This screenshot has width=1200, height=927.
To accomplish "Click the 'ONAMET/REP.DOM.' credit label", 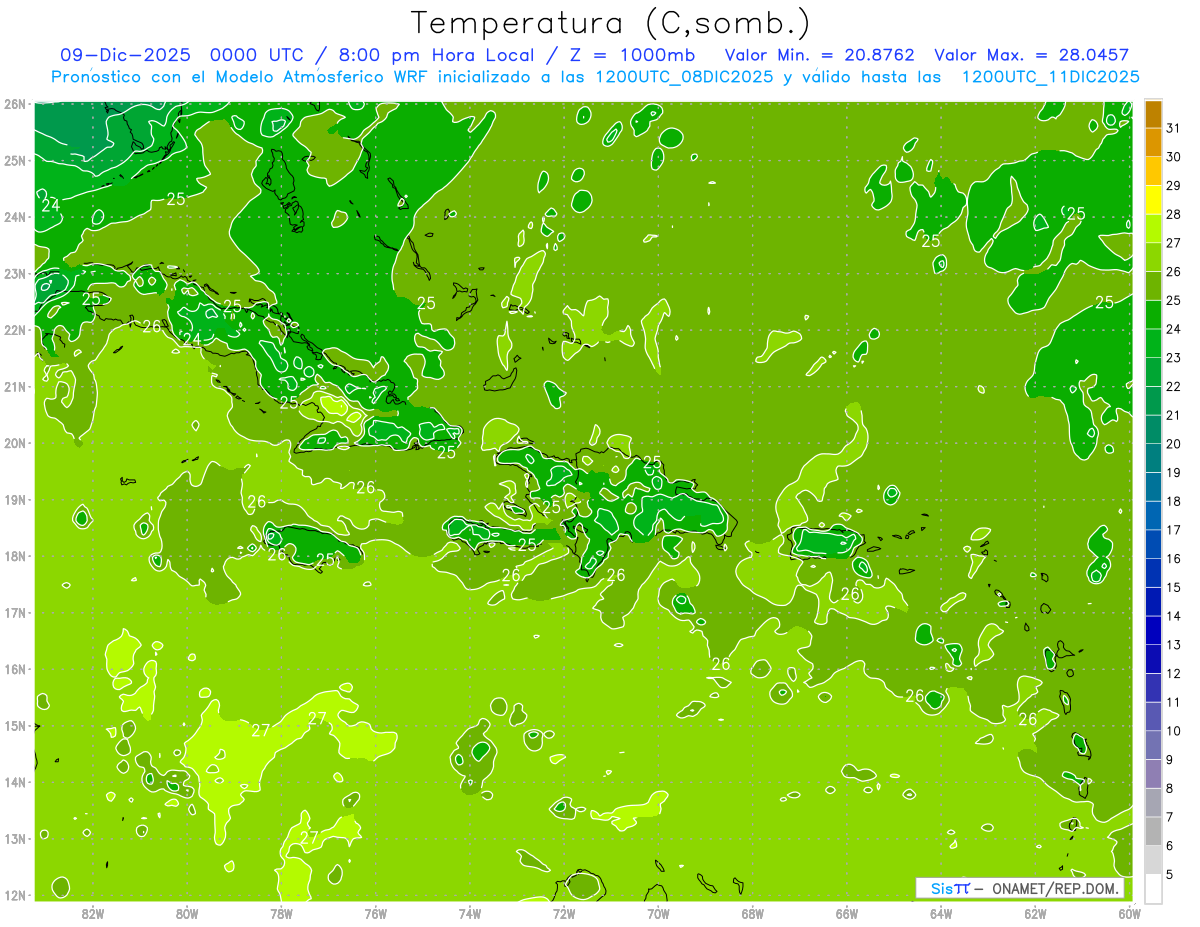I will point(1055,888).
